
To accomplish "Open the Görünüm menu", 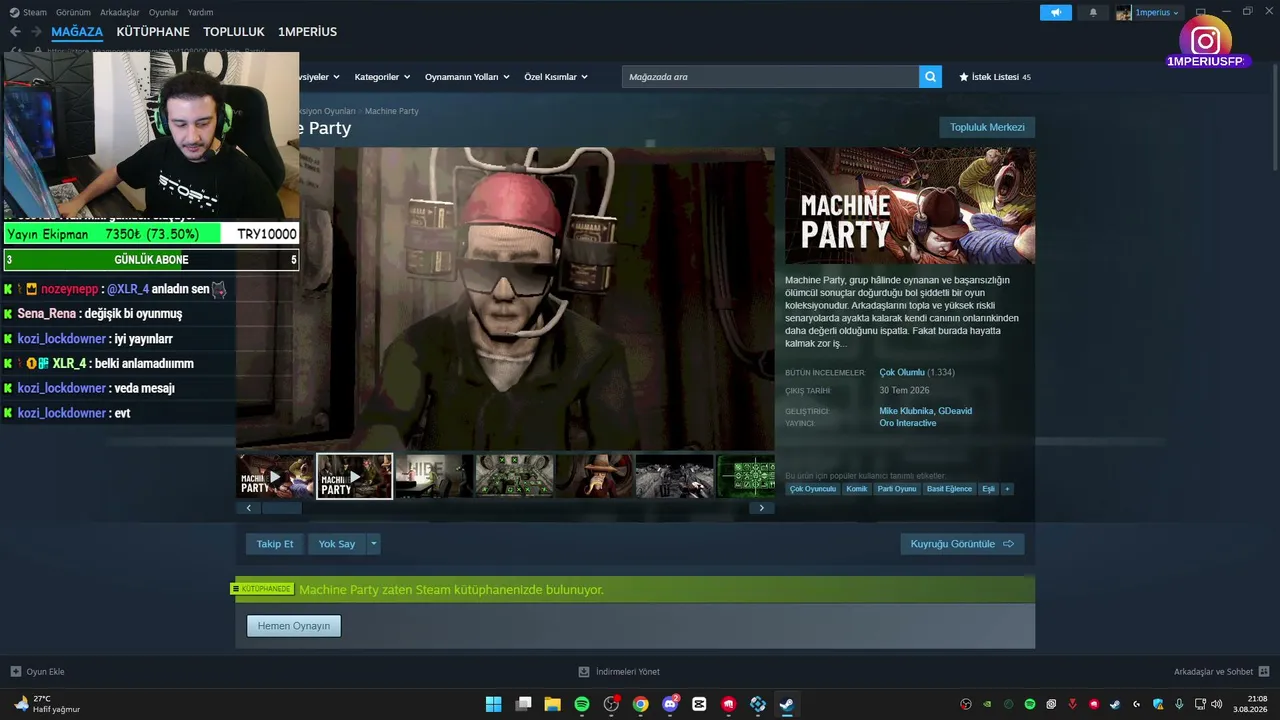I will [x=73, y=12].
